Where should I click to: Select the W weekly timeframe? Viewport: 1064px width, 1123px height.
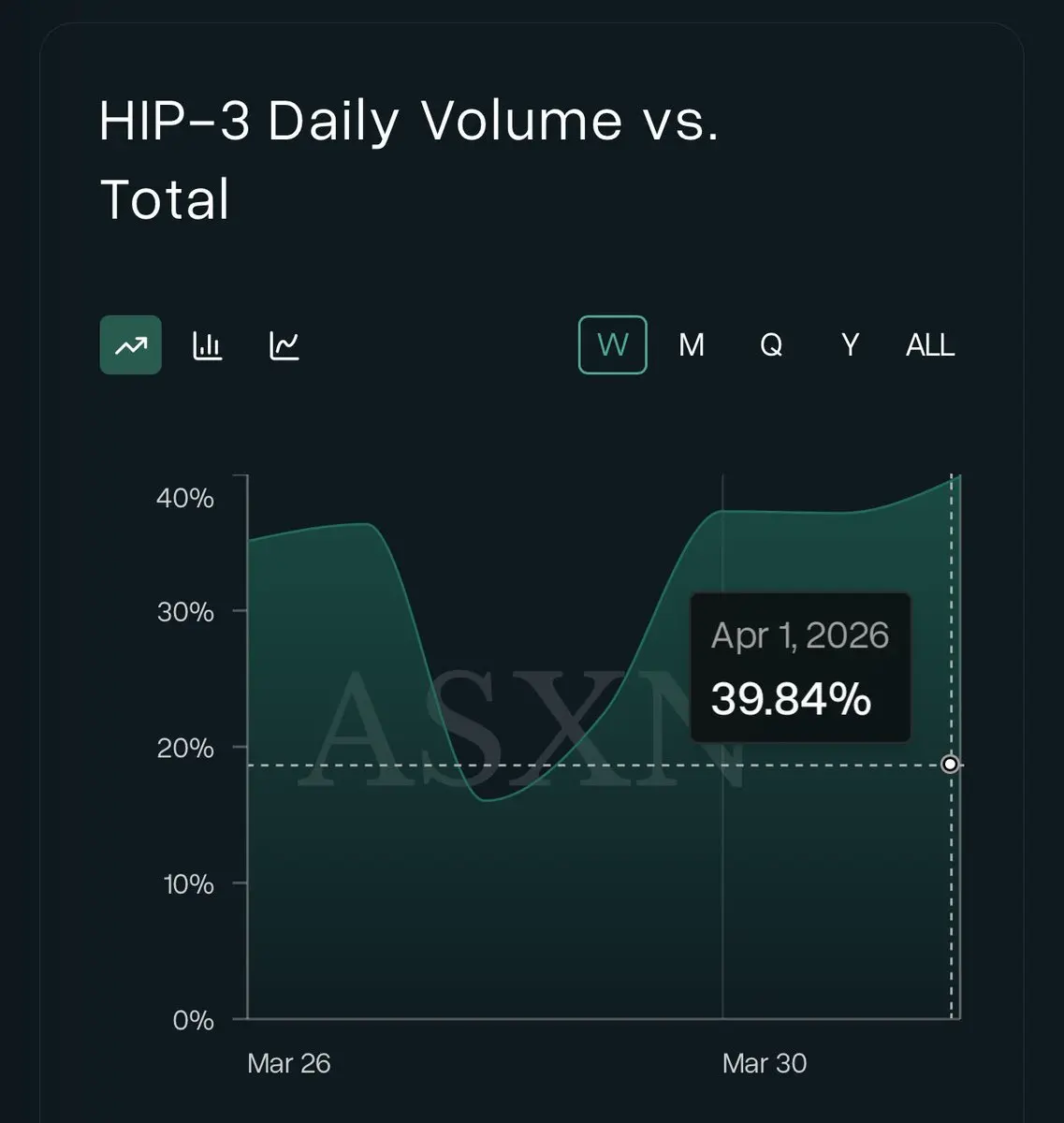pyautogui.click(x=612, y=345)
